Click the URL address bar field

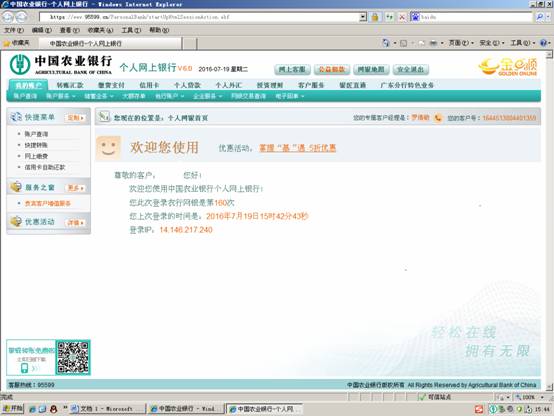pyautogui.click(x=200, y=17)
